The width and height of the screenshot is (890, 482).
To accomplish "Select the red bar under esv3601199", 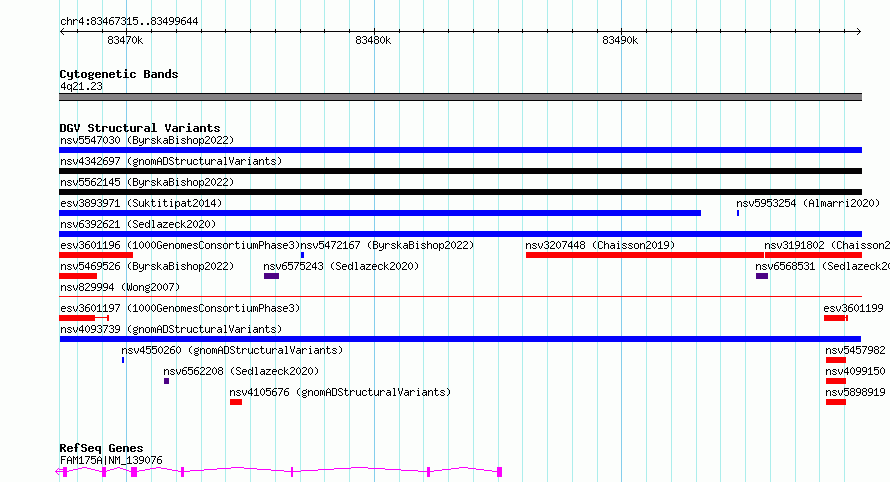I will click(x=836, y=318).
